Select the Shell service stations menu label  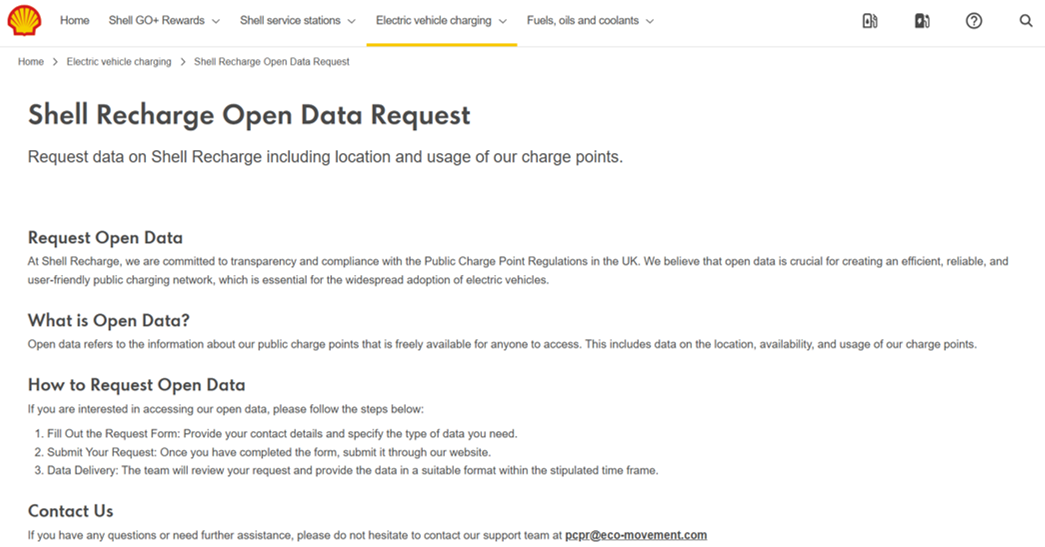coord(290,21)
